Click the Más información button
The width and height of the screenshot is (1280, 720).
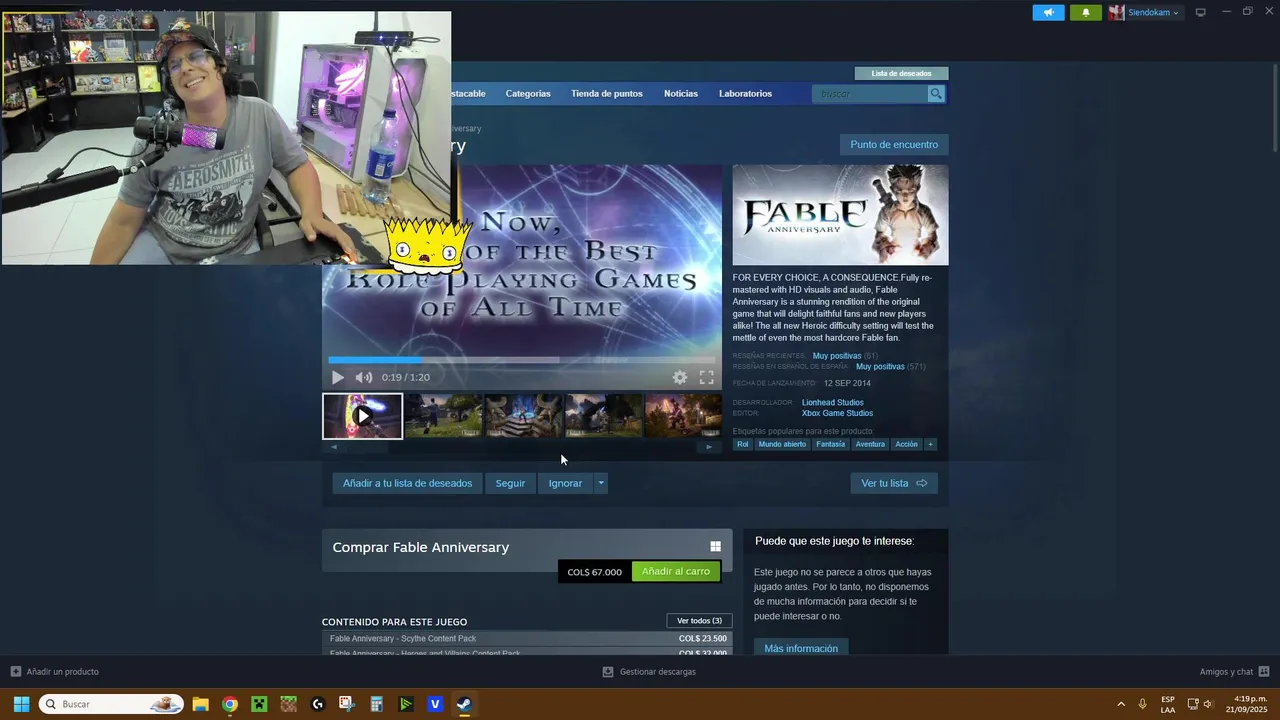click(801, 648)
